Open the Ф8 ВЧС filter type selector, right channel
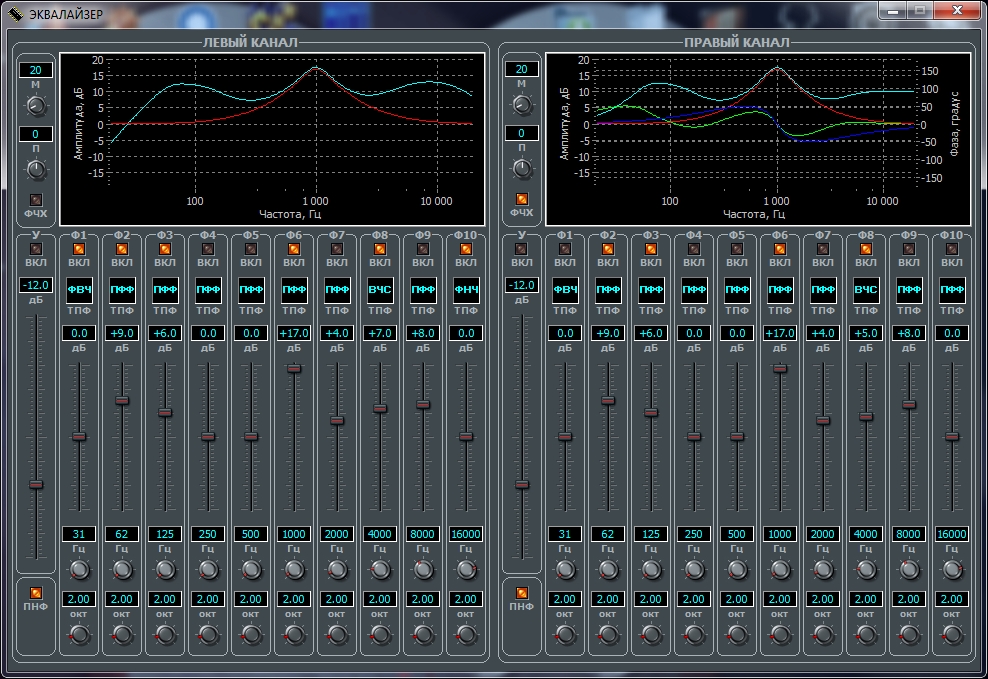988x679 pixels. (866, 290)
